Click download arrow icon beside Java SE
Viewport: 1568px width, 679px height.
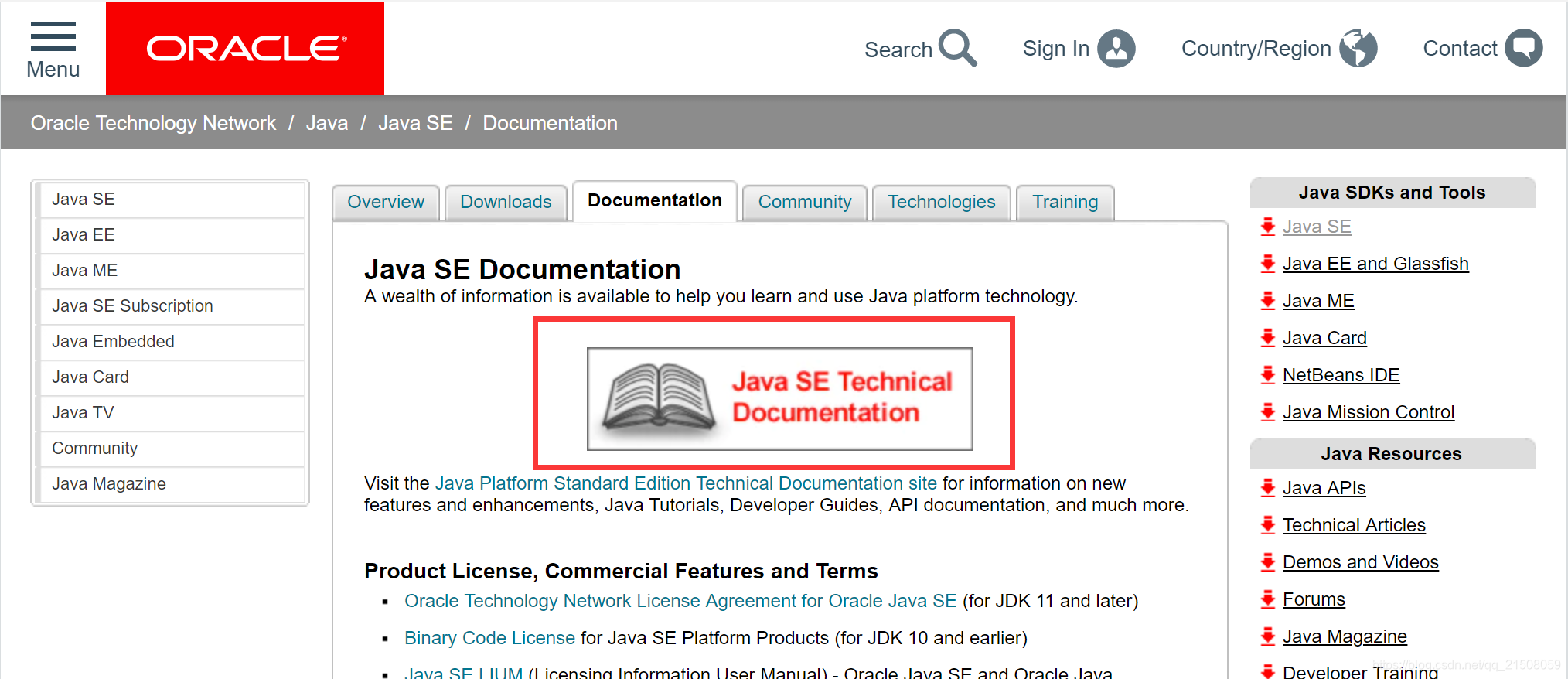click(1268, 227)
